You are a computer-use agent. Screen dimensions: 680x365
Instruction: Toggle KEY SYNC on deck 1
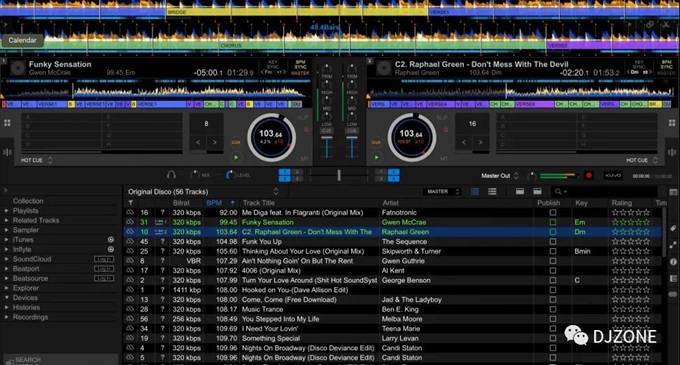(x=273, y=65)
